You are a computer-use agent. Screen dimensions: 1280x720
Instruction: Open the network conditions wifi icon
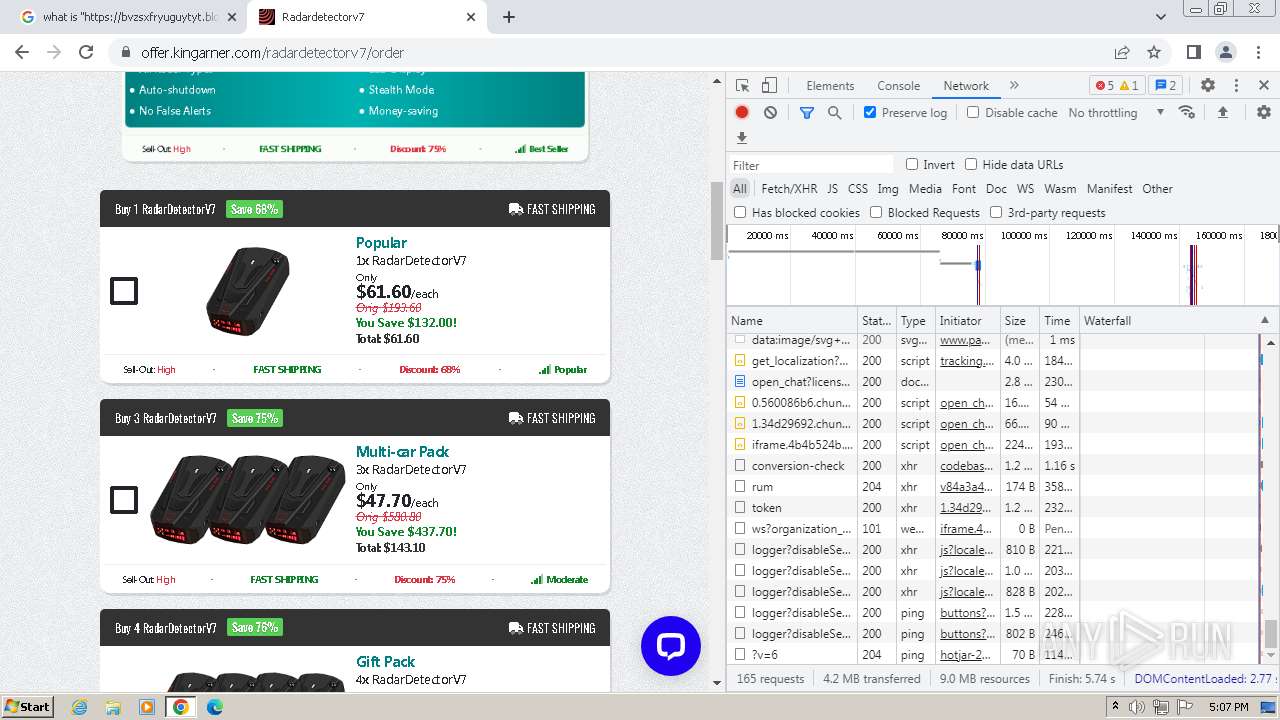[x=1187, y=112]
